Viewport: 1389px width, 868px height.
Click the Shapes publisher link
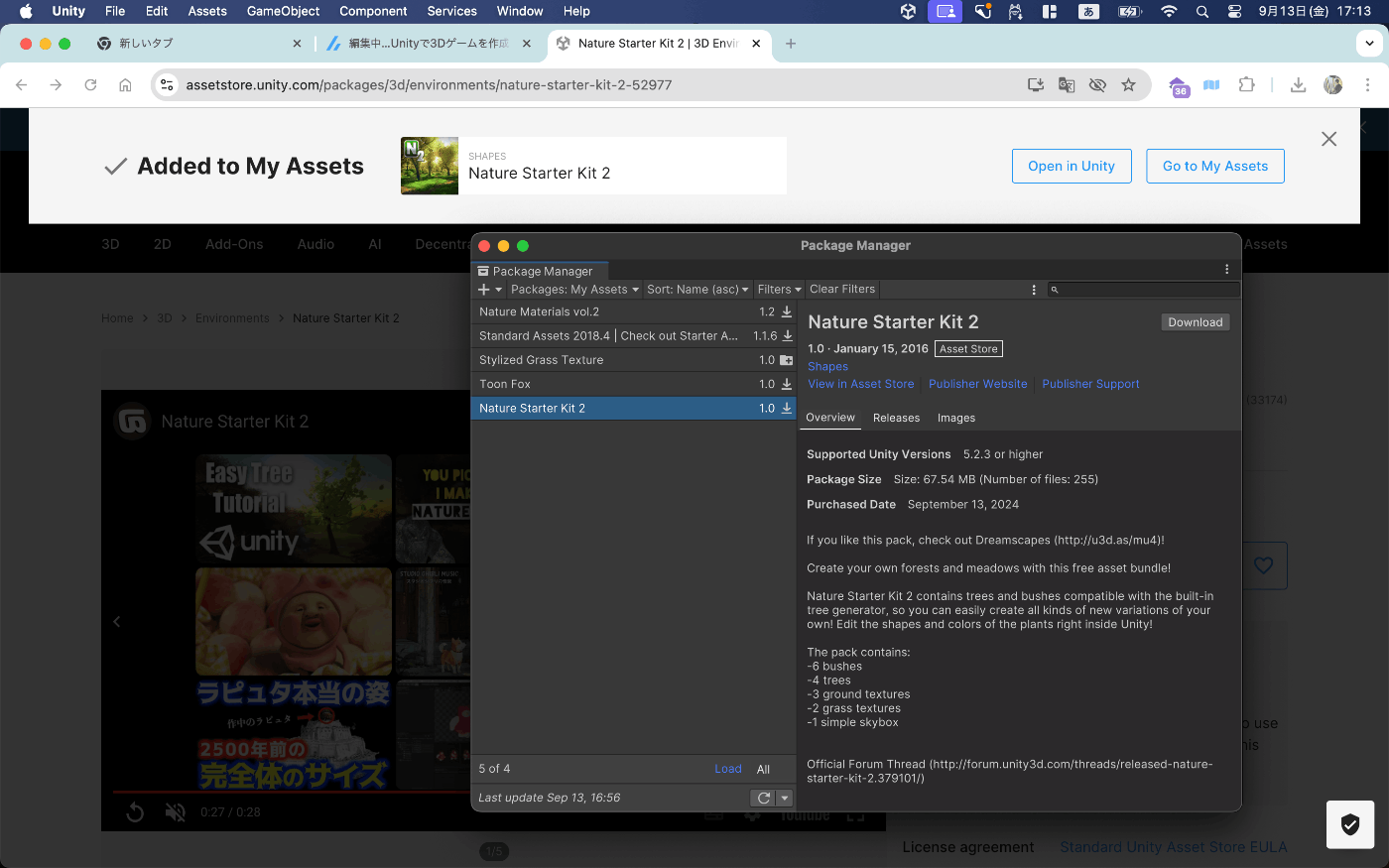[827, 367]
